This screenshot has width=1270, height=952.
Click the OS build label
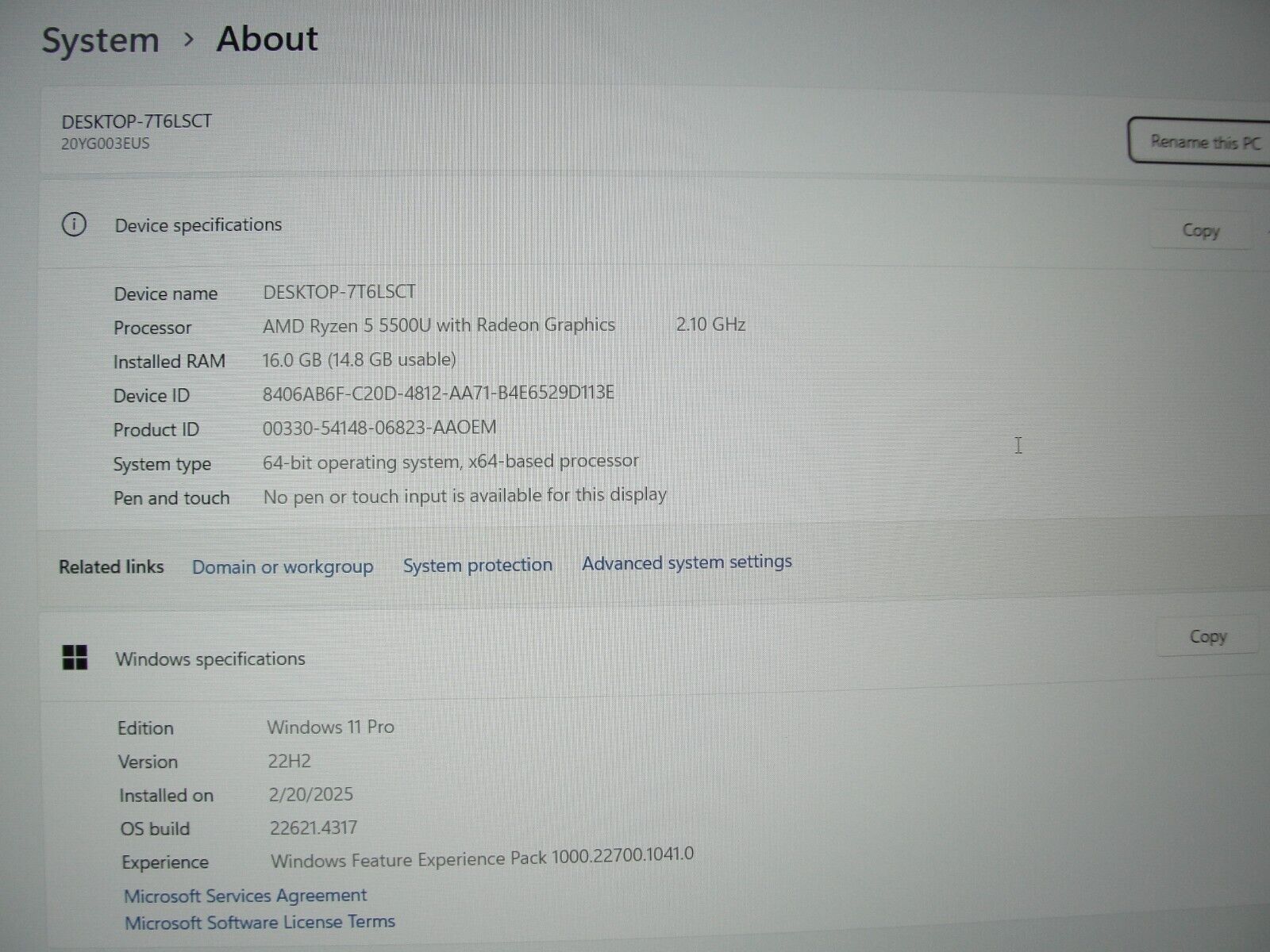pyautogui.click(x=155, y=829)
